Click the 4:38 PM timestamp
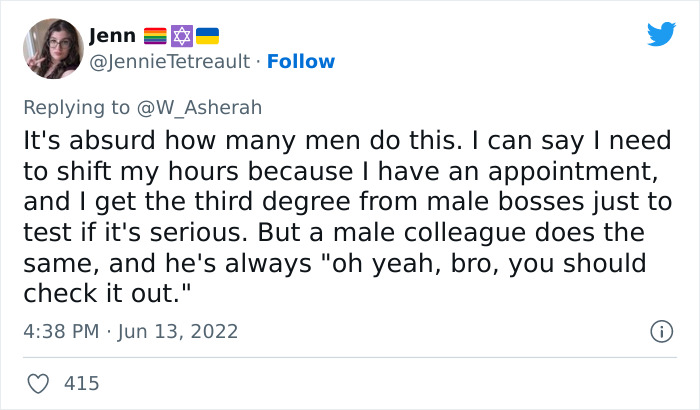Image resolution: width=700 pixels, height=410 pixels. [x=62, y=331]
